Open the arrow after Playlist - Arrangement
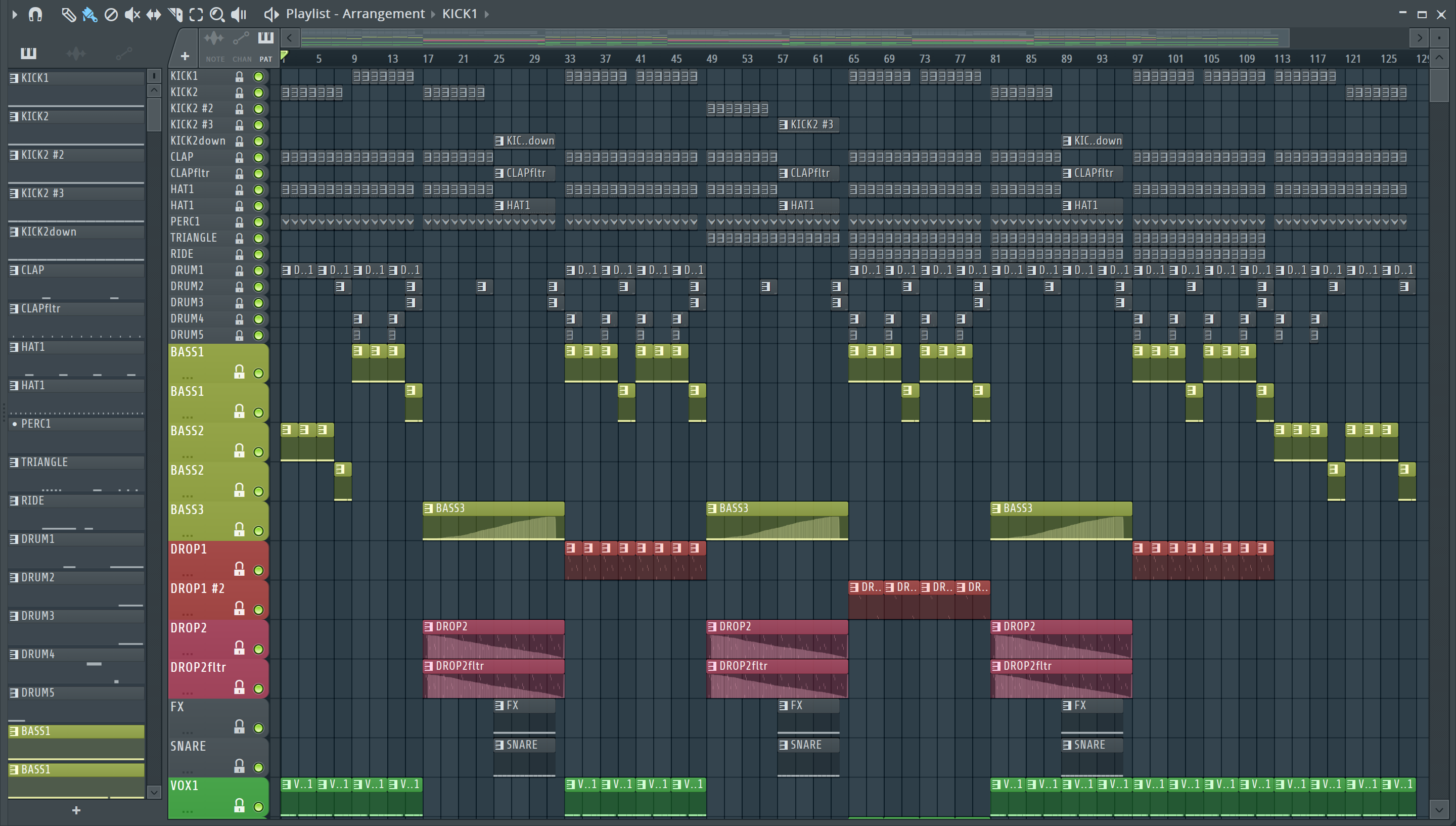This screenshot has width=1456, height=826. [433, 14]
